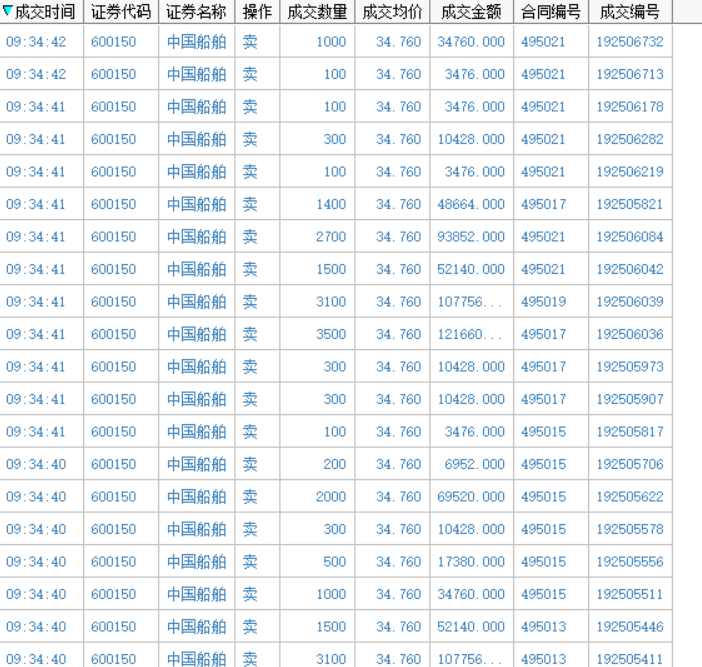The image size is (702, 667).
Task: Click quantity 3500 cell
Action: [331, 334]
